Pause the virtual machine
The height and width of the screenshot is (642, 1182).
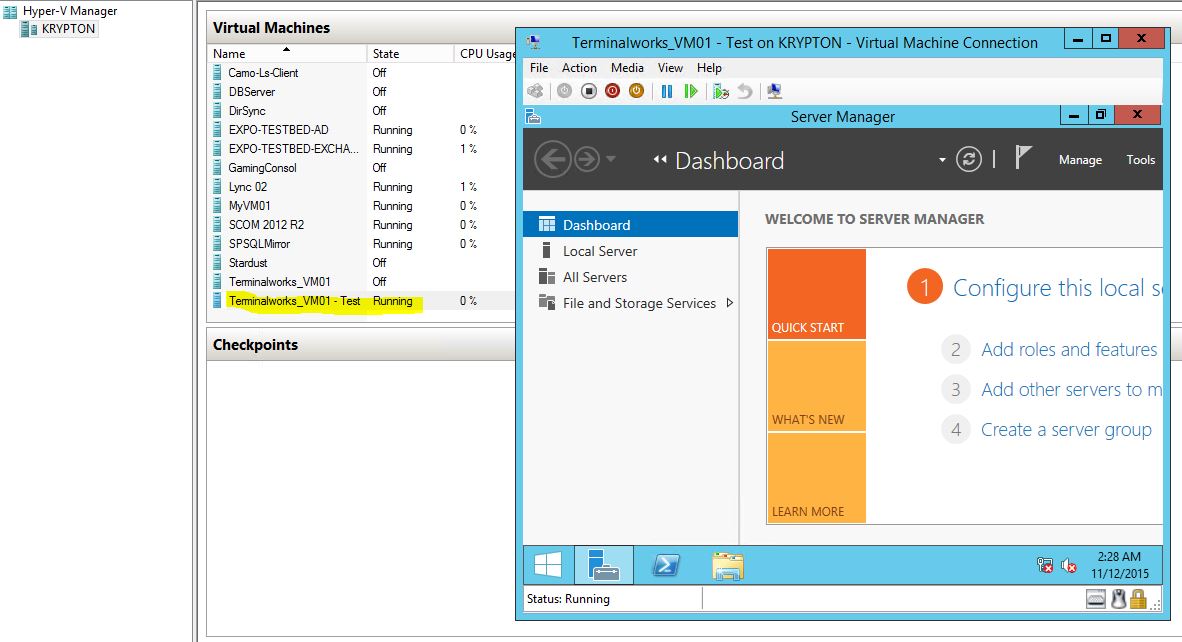click(667, 91)
